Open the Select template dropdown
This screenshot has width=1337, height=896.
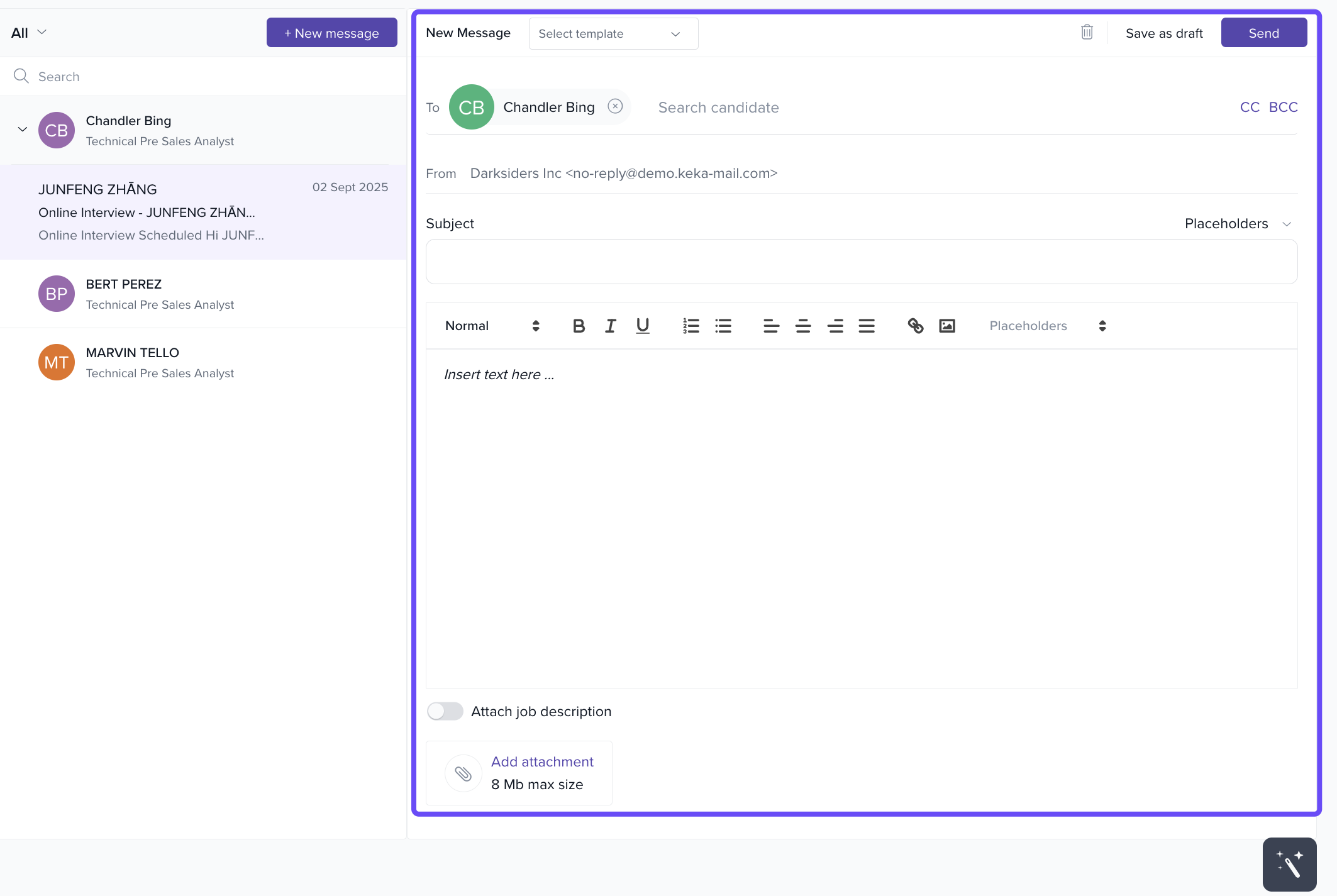[613, 34]
